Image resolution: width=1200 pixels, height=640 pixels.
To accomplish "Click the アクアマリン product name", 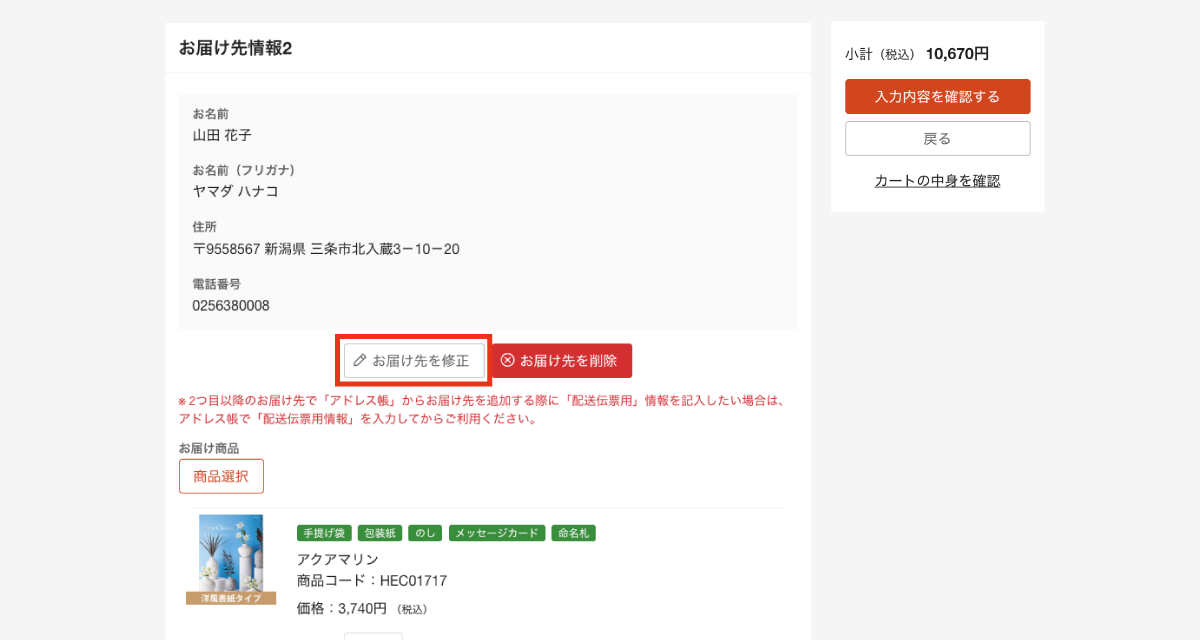I will tap(338, 559).
